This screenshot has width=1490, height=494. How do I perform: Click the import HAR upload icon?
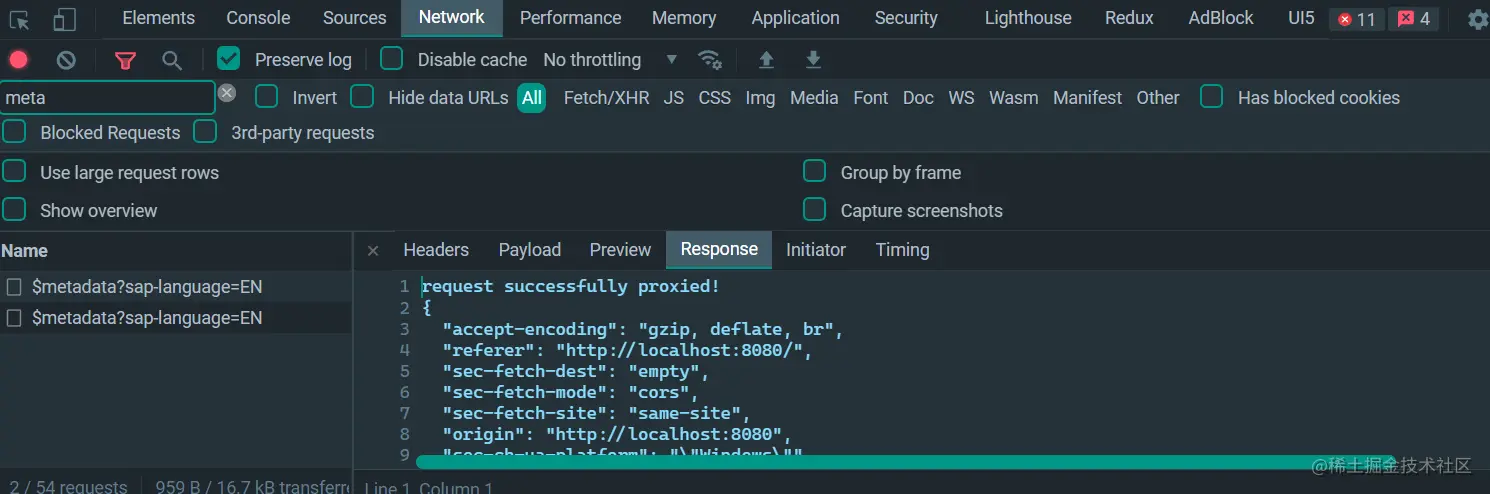[766, 60]
